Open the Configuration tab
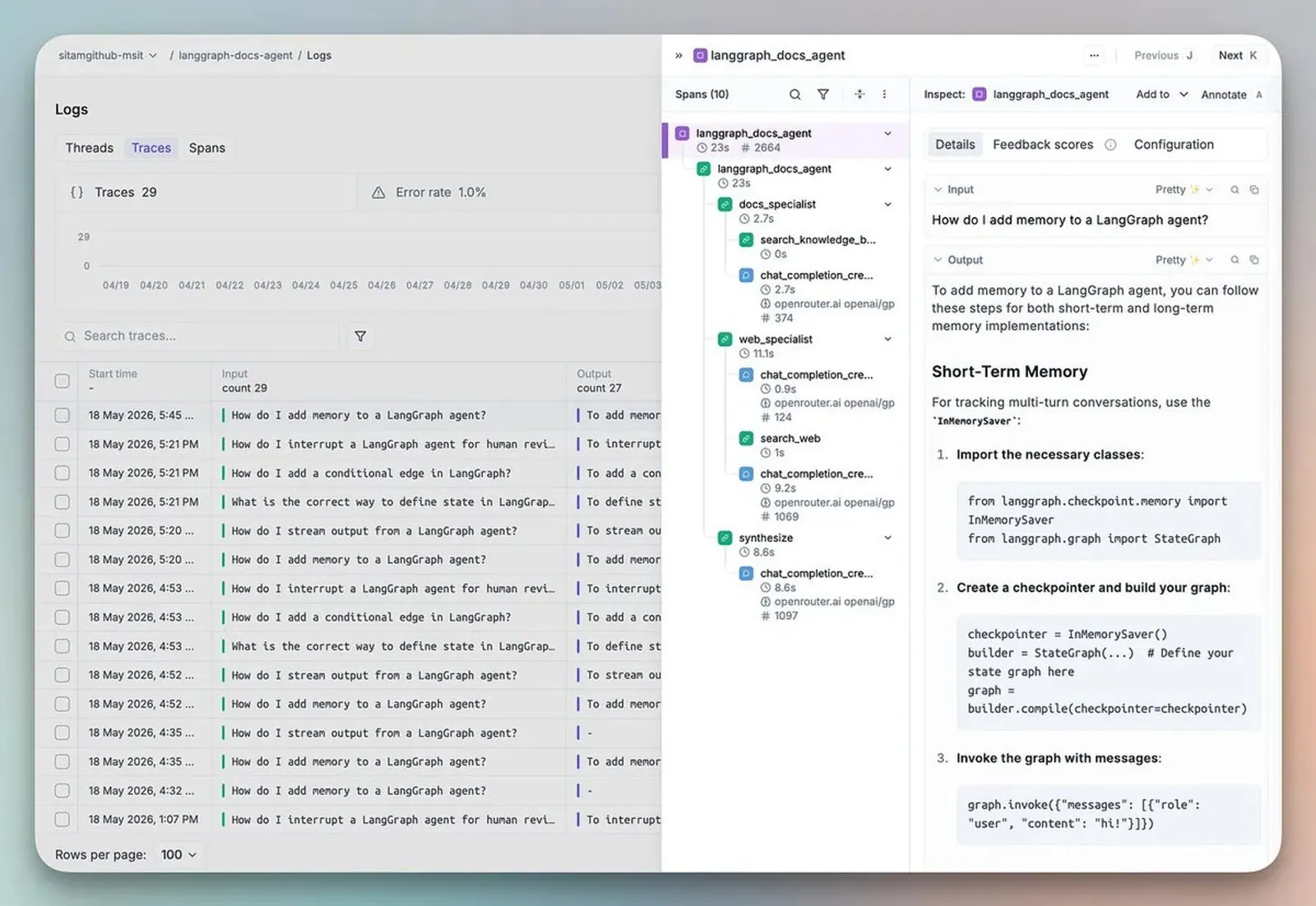Image resolution: width=1316 pixels, height=906 pixels. point(1174,145)
